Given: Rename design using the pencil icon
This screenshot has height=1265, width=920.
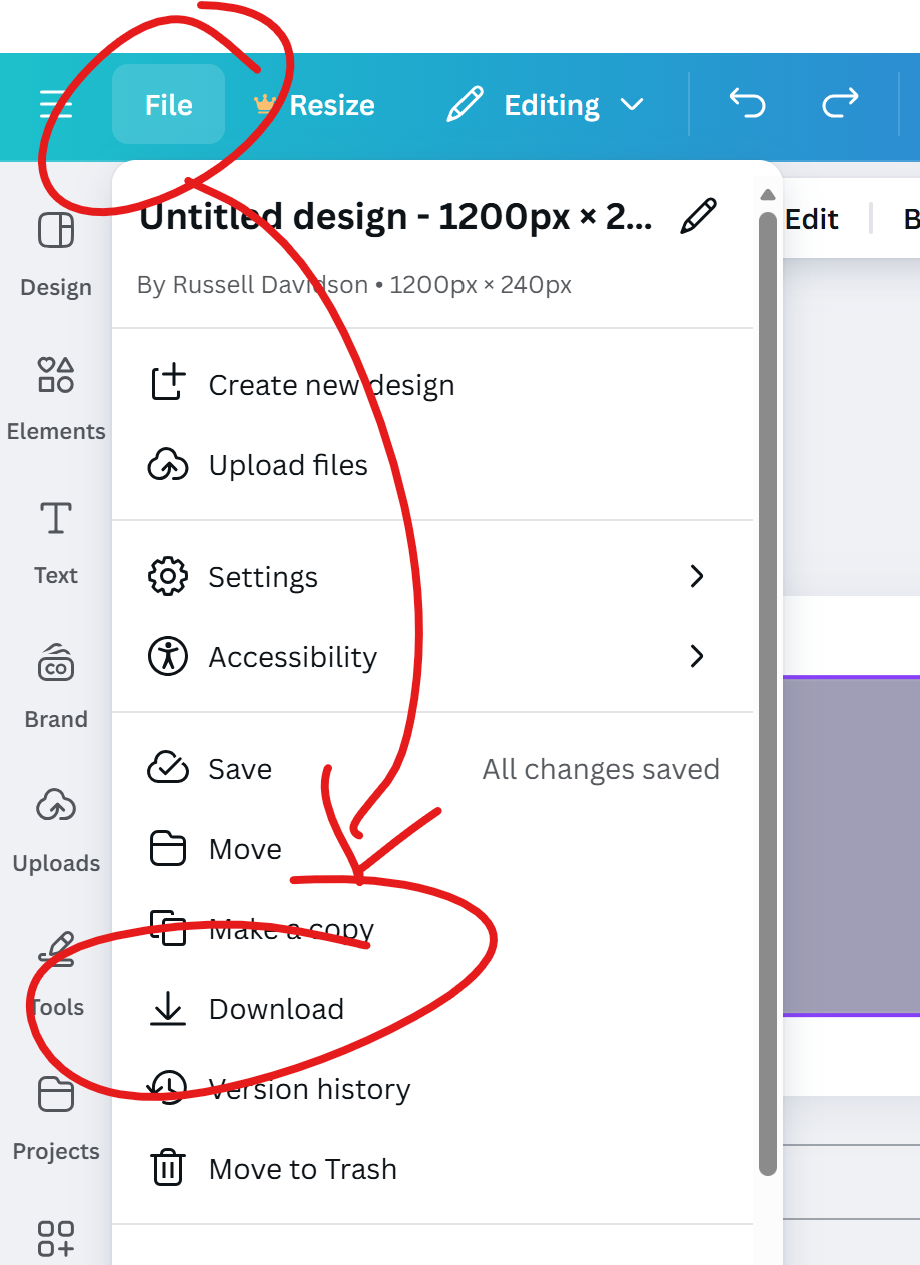Looking at the screenshot, I should 698,216.
